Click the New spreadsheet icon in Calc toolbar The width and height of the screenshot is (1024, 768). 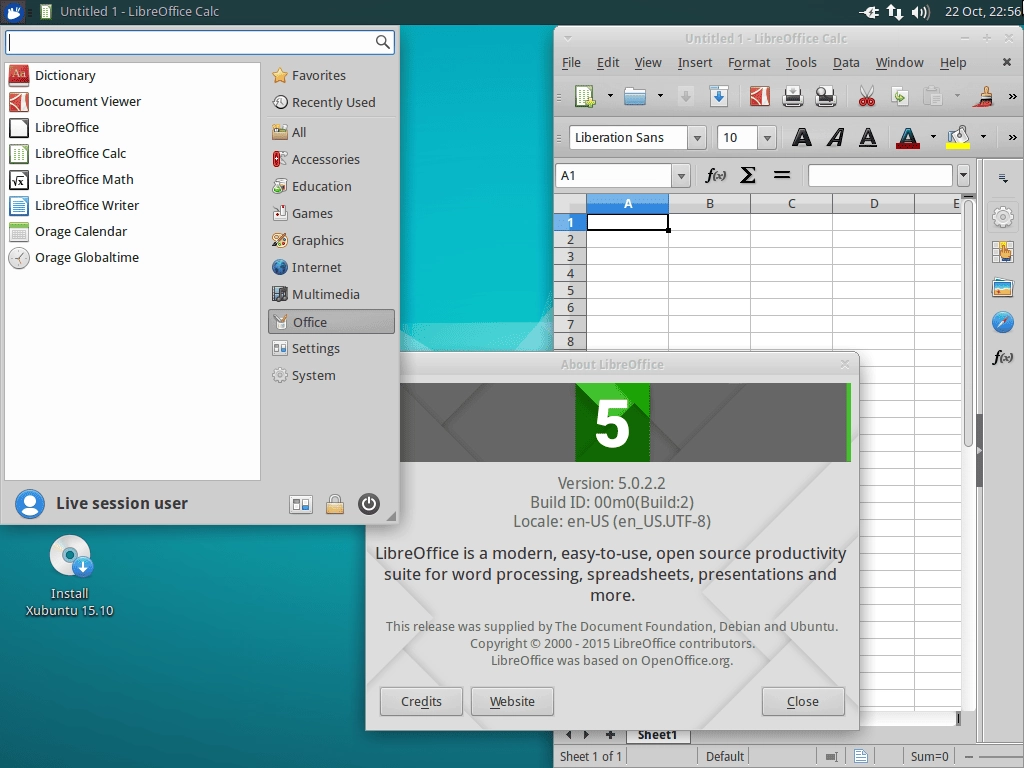pyautogui.click(x=584, y=96)
